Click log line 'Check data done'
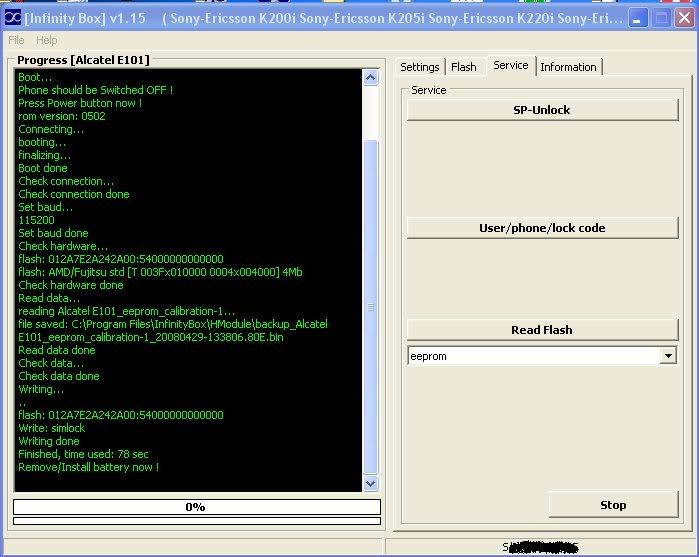This screenshot has height=557, width=699. (x=59, y=376)
